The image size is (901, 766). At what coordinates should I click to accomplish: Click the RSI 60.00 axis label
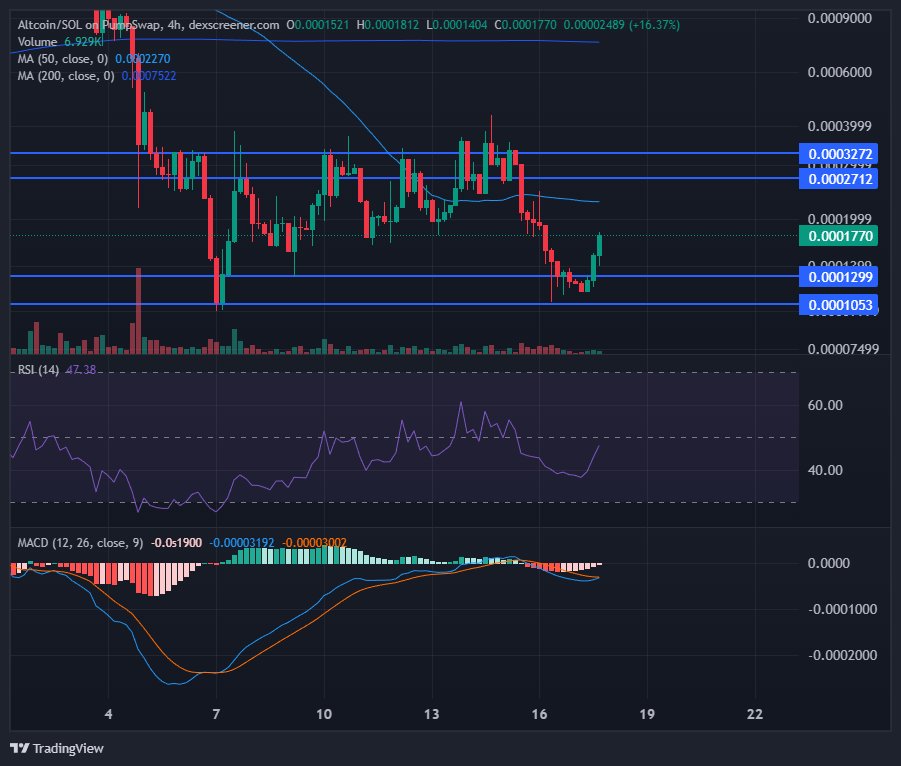coord(825,405)
